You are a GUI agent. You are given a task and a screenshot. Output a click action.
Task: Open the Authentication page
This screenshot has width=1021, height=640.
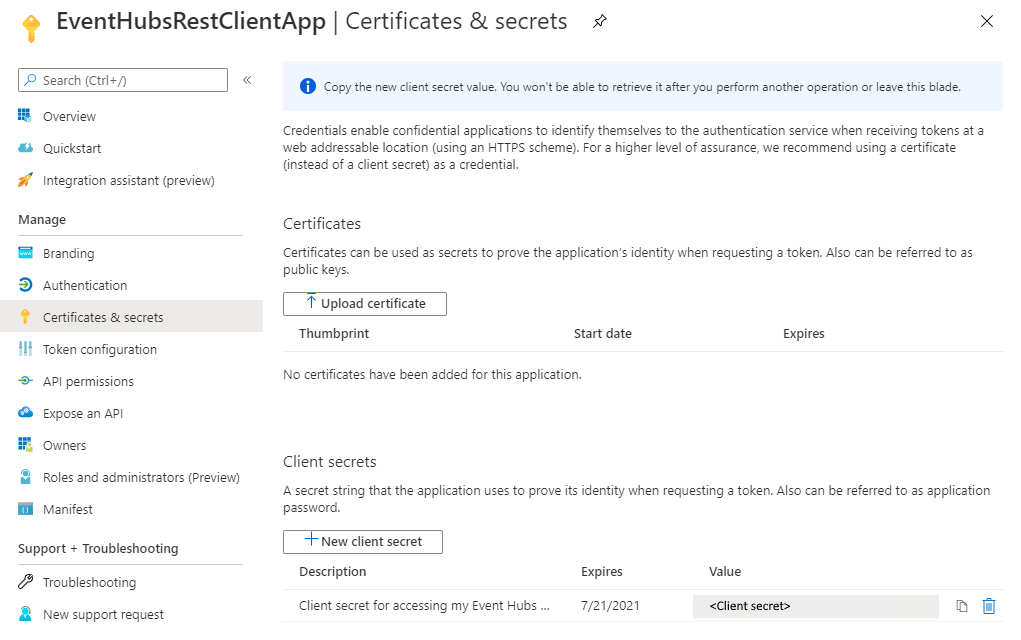pos(85,286)
